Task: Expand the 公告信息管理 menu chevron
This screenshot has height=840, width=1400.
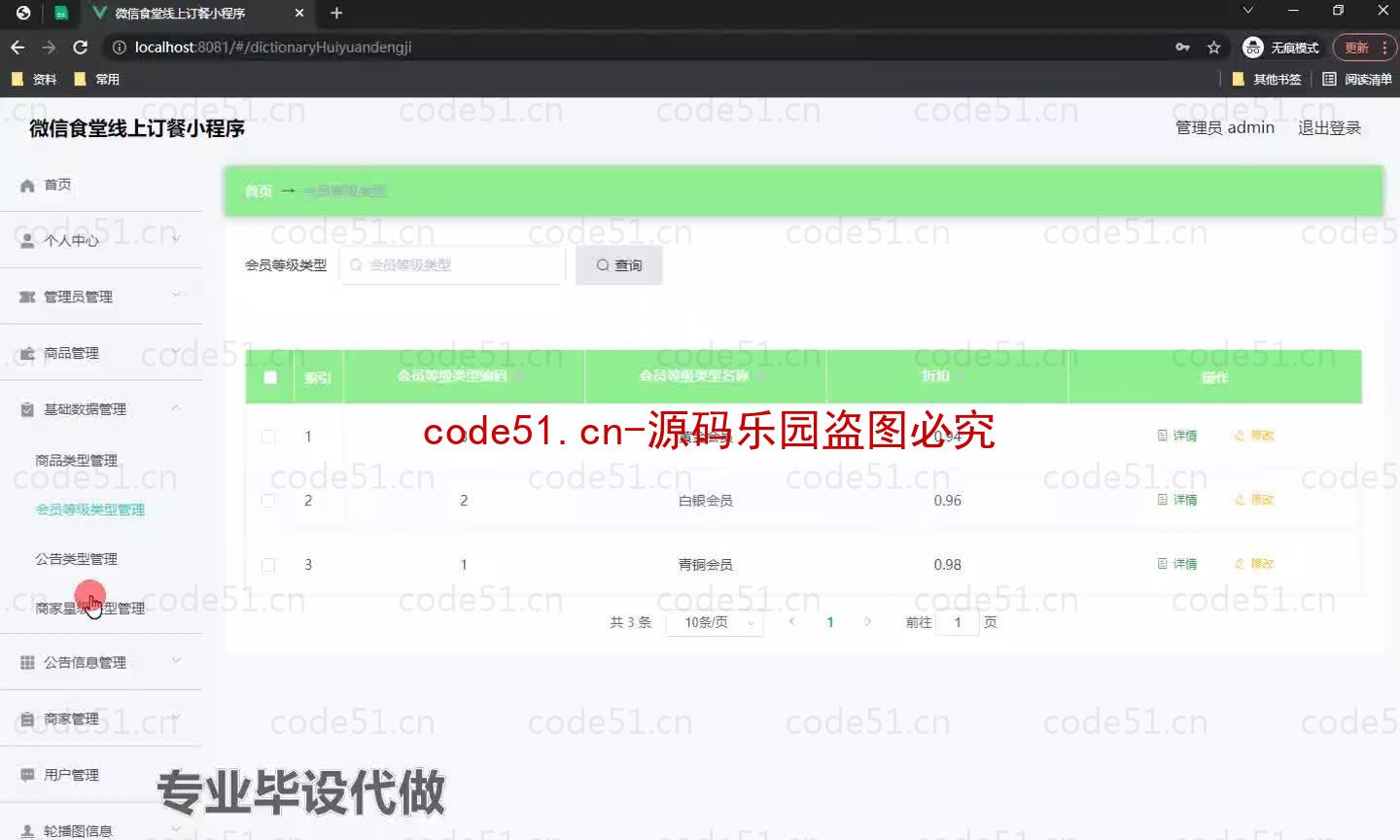Action: (x=176, y=661)
